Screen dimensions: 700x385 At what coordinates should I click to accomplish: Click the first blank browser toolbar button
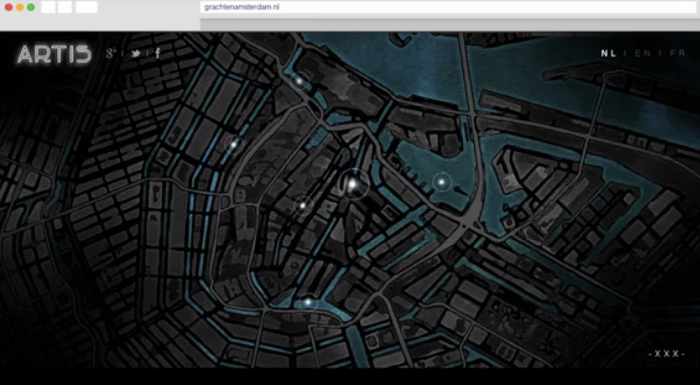48,7
